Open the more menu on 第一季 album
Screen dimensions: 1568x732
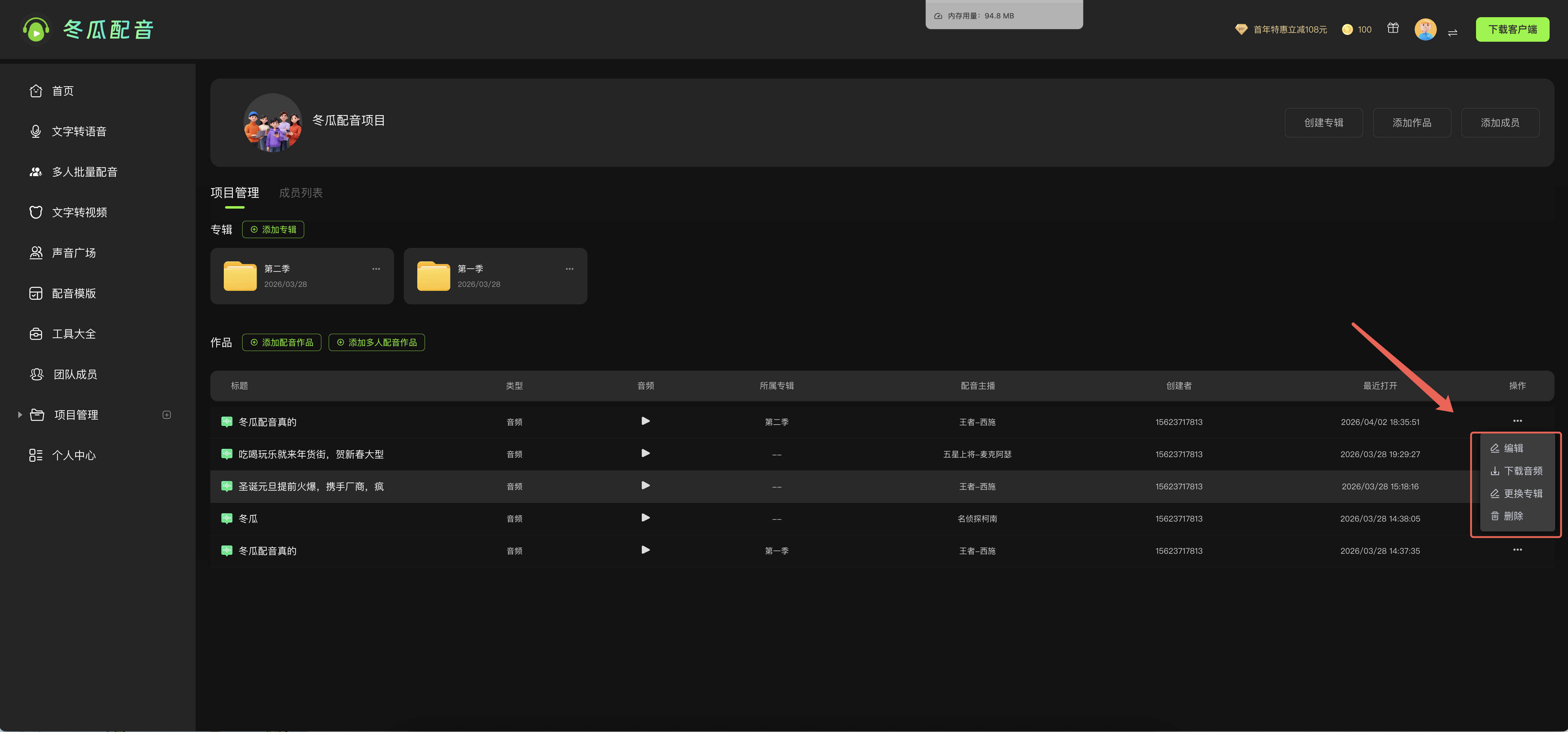pos(569,268)
